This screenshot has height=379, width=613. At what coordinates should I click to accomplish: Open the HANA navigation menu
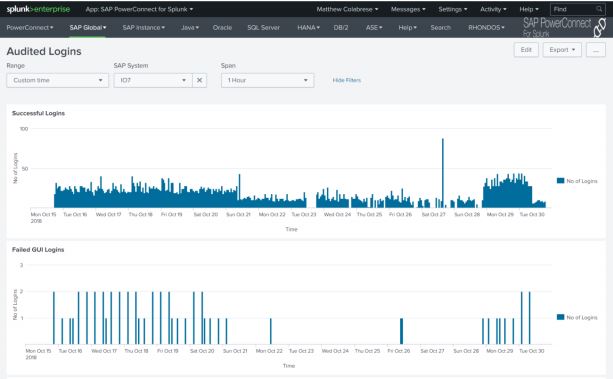[308, 28]
